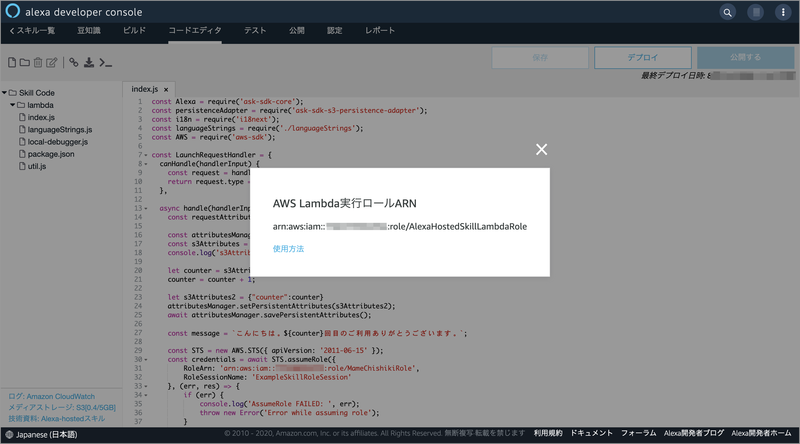The image size is (800, 444).
Task: Open the ログ: Amazon CloudWatch link
Action: pos(52,397)
